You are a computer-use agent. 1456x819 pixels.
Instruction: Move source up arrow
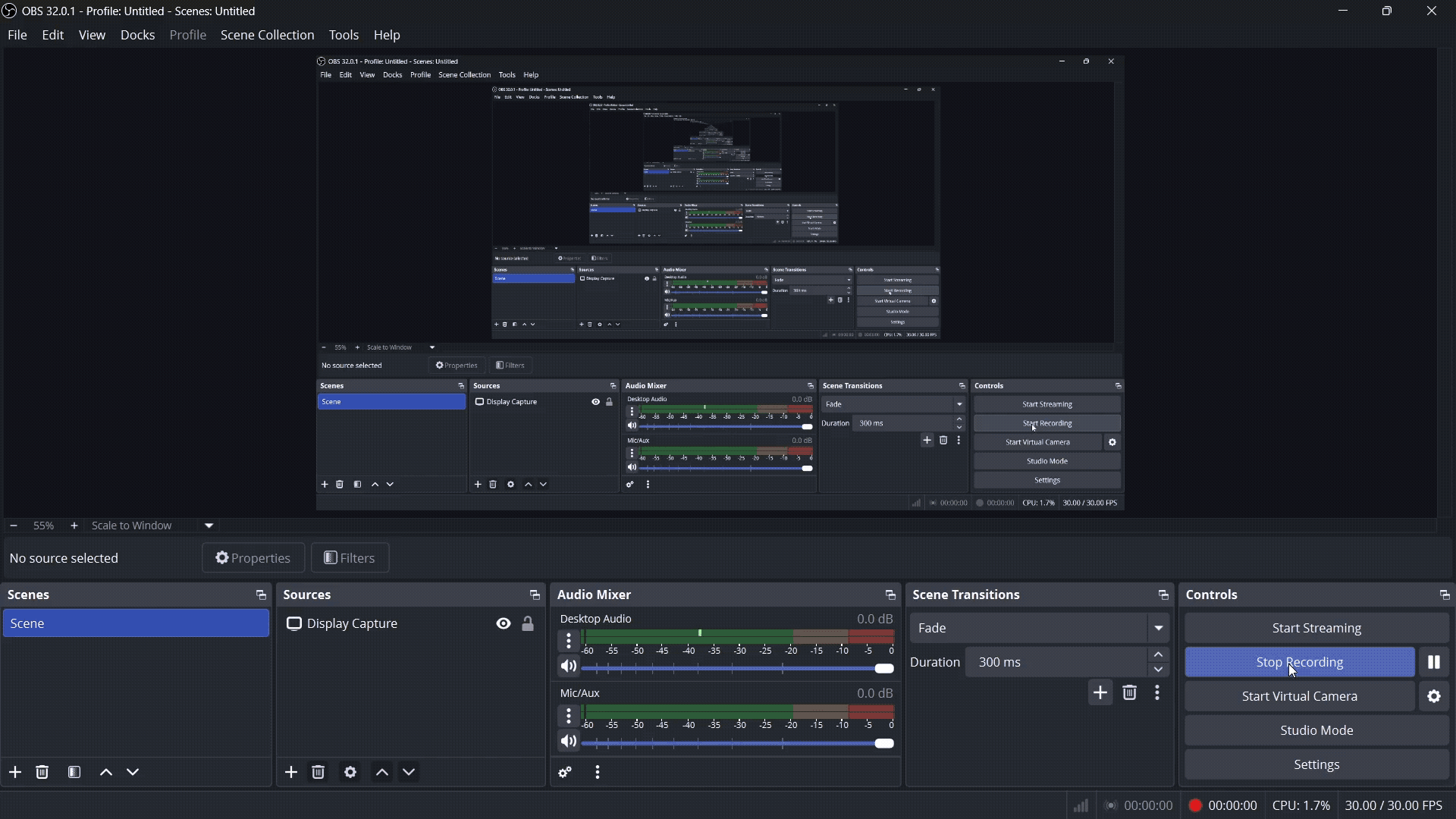coord(382,773)
